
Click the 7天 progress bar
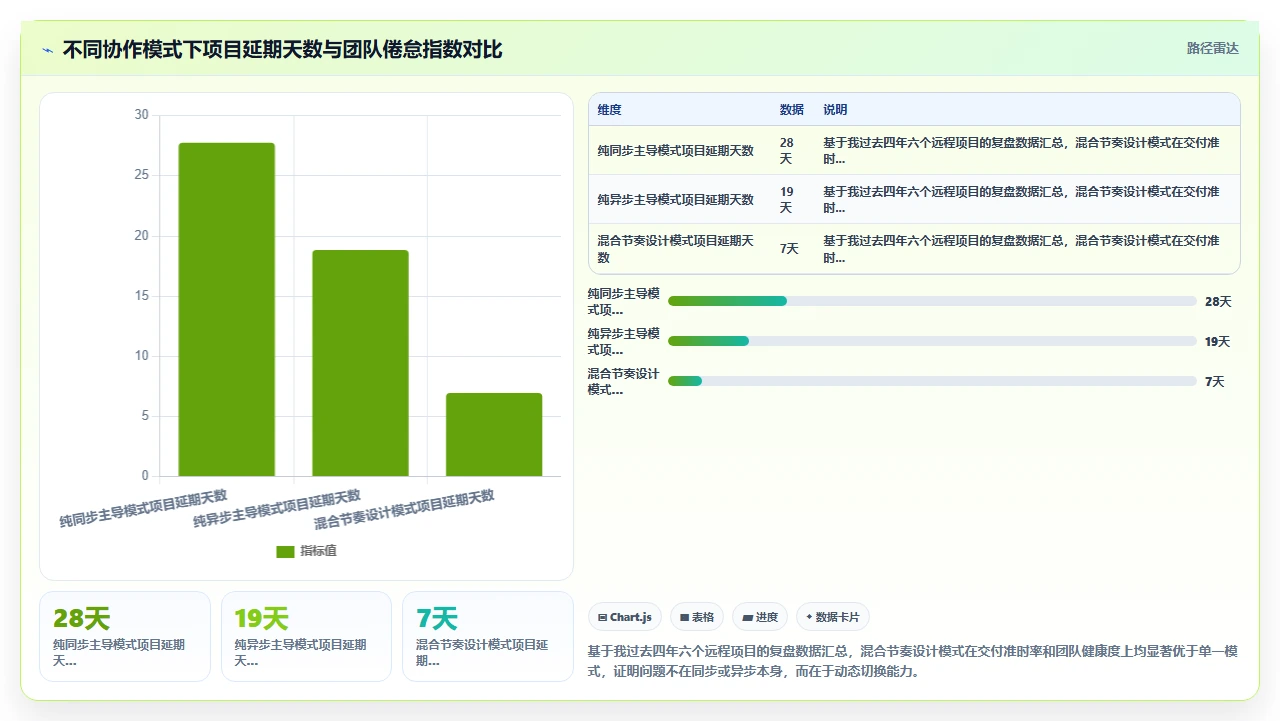932,381
